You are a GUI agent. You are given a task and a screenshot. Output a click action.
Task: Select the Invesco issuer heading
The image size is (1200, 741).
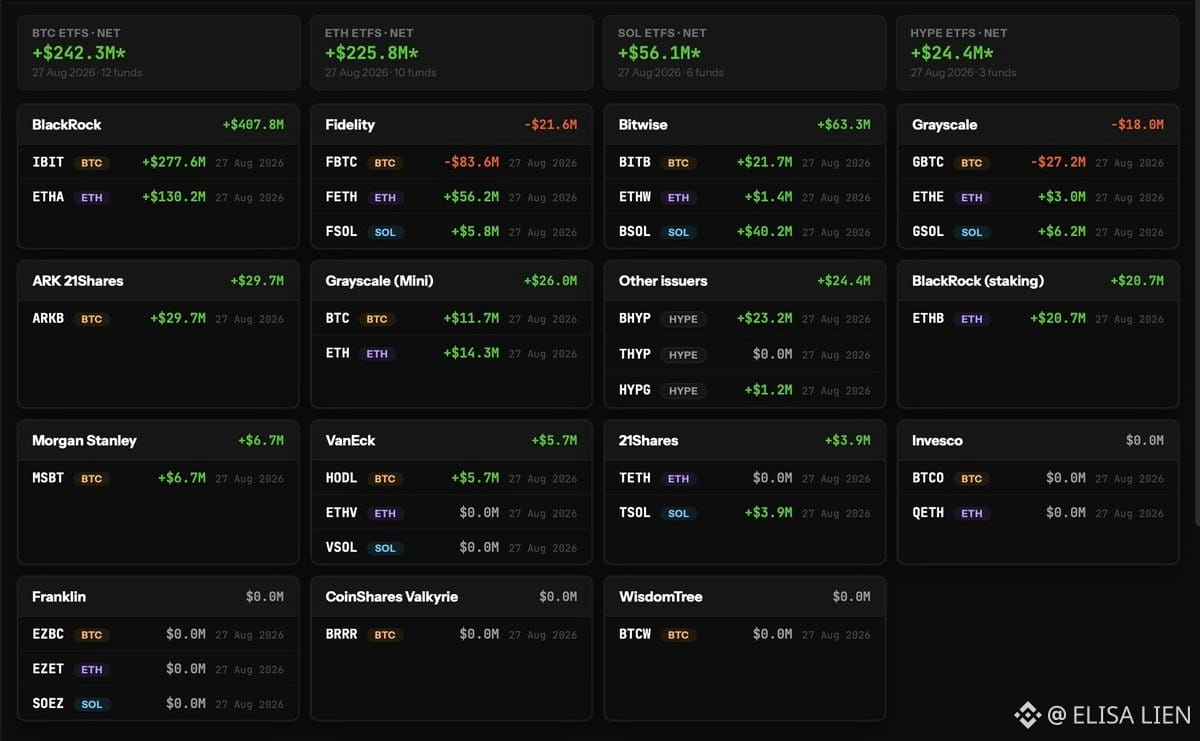coord(938,441)
